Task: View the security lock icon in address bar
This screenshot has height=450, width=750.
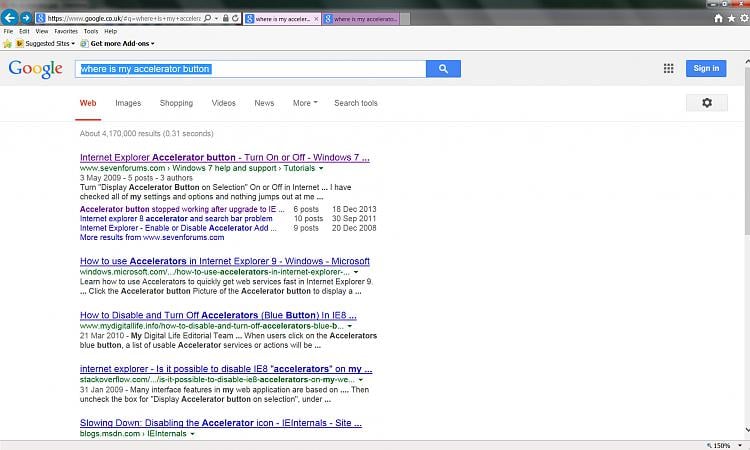Action: click(x=226, y=18)
